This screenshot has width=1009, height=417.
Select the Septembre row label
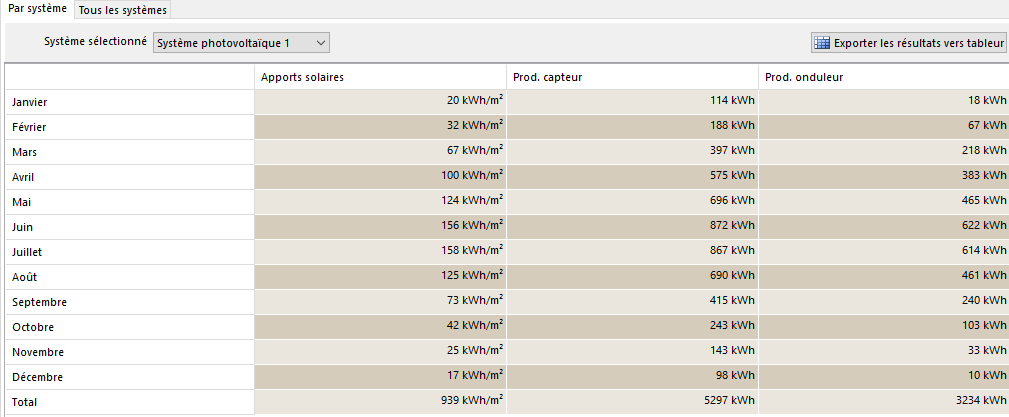pos(129,302)
